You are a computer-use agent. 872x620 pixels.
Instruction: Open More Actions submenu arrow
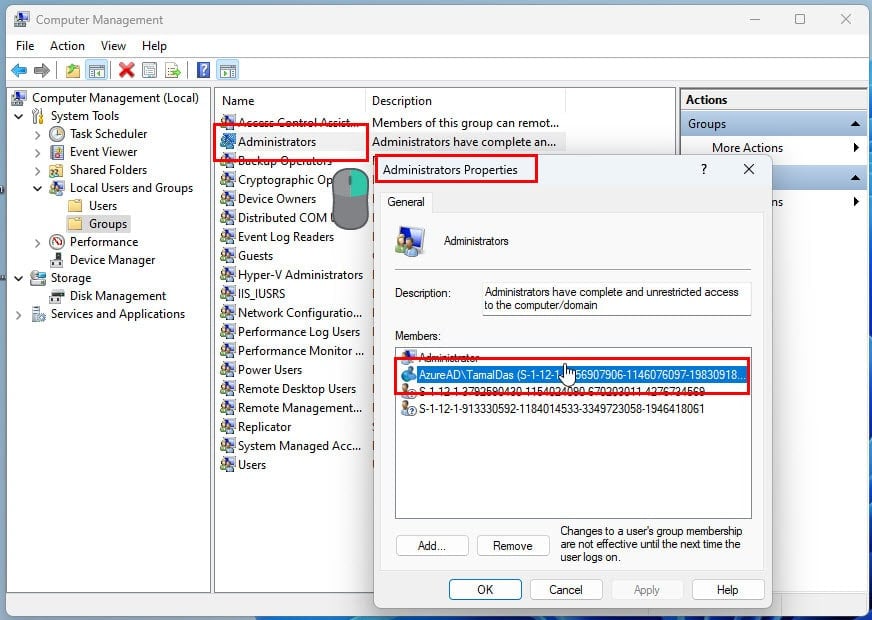pos(856,147)
